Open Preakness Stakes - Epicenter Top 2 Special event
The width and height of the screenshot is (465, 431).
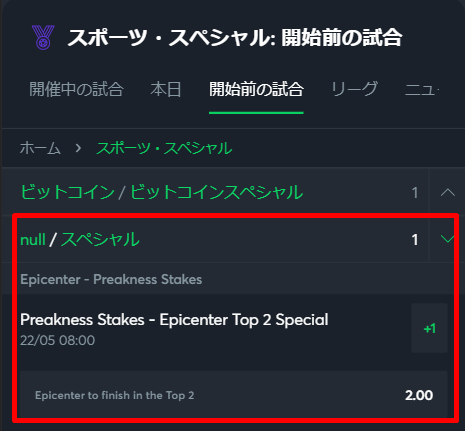pos(174,320)
